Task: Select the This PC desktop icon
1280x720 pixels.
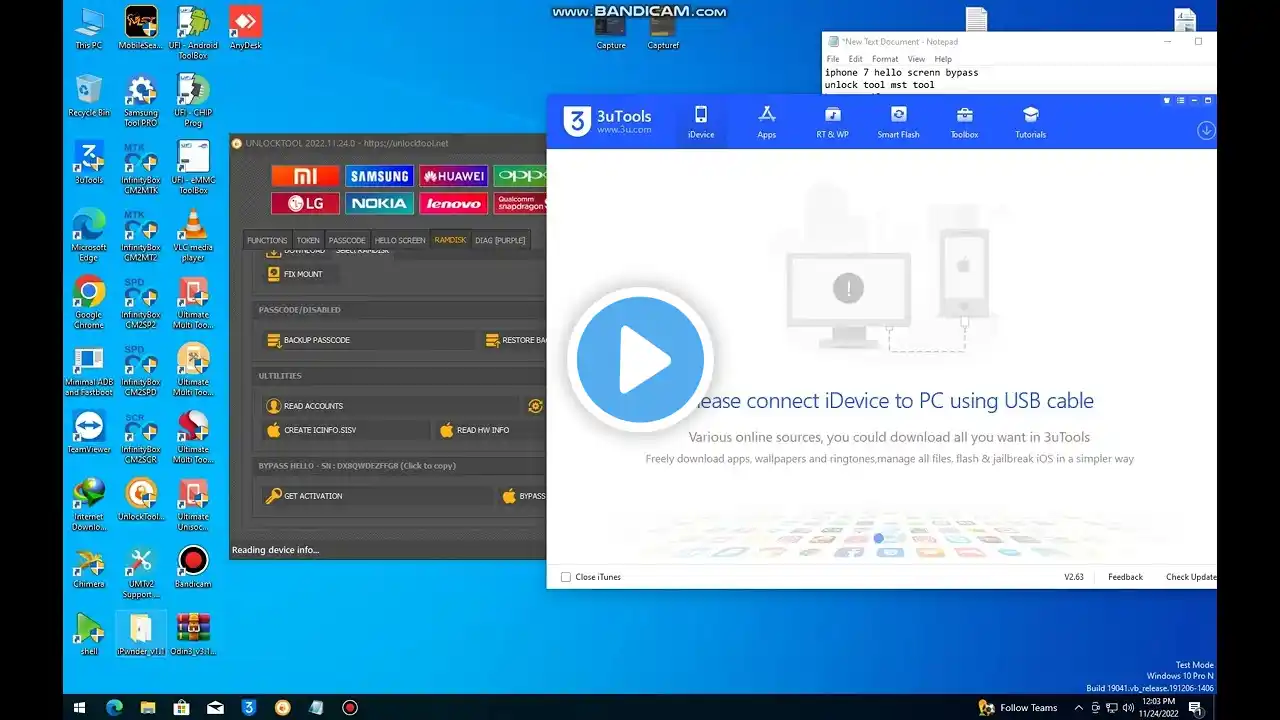Action: tap(89, 28)
